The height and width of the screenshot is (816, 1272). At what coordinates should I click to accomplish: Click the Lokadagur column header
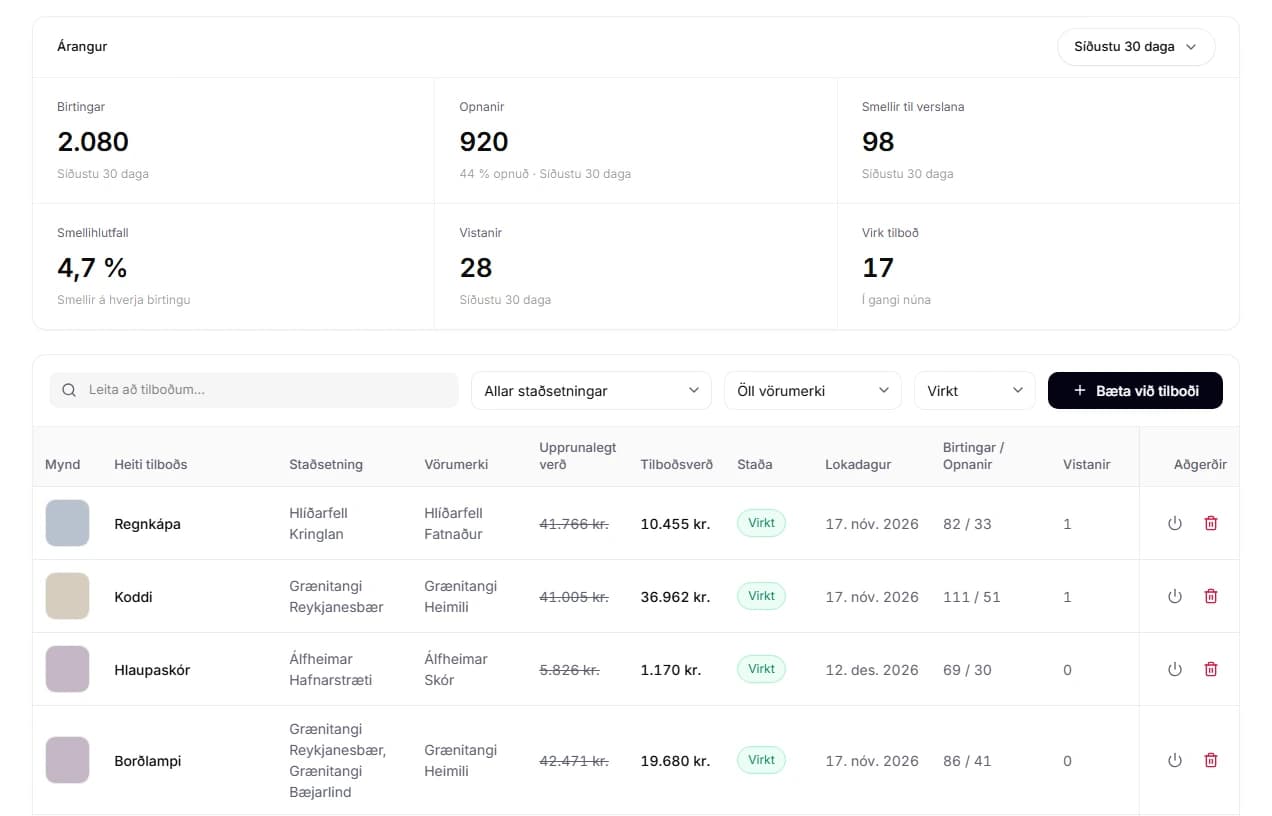tap(858, 464)
